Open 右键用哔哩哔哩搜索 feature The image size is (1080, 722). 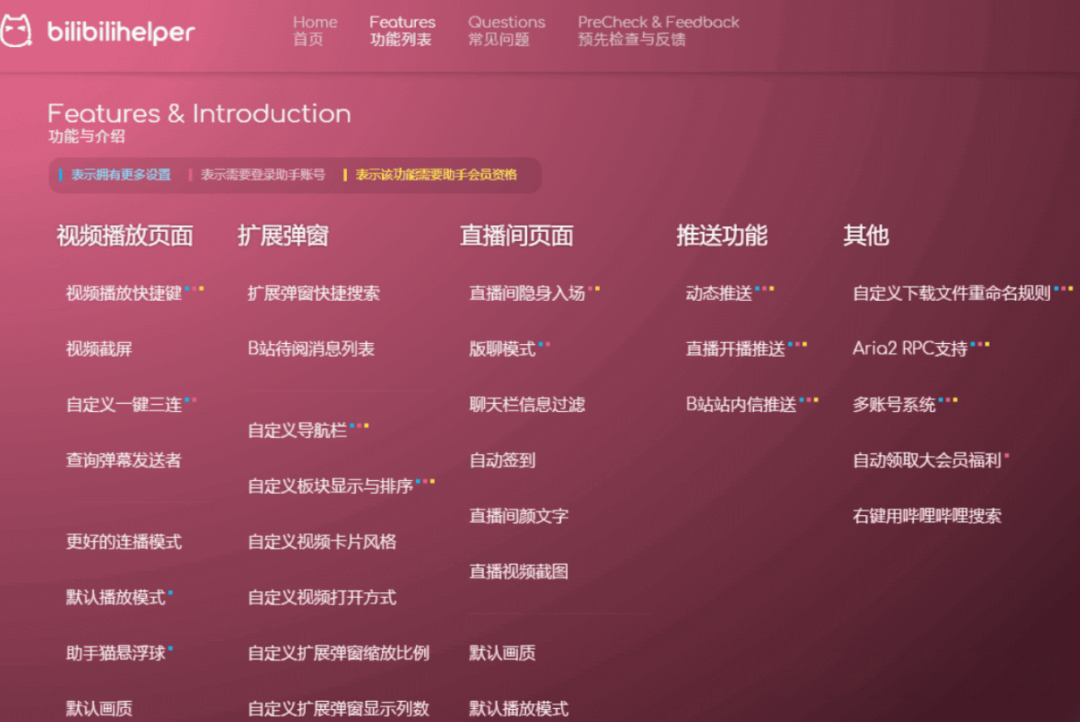(x=927, y=516)
